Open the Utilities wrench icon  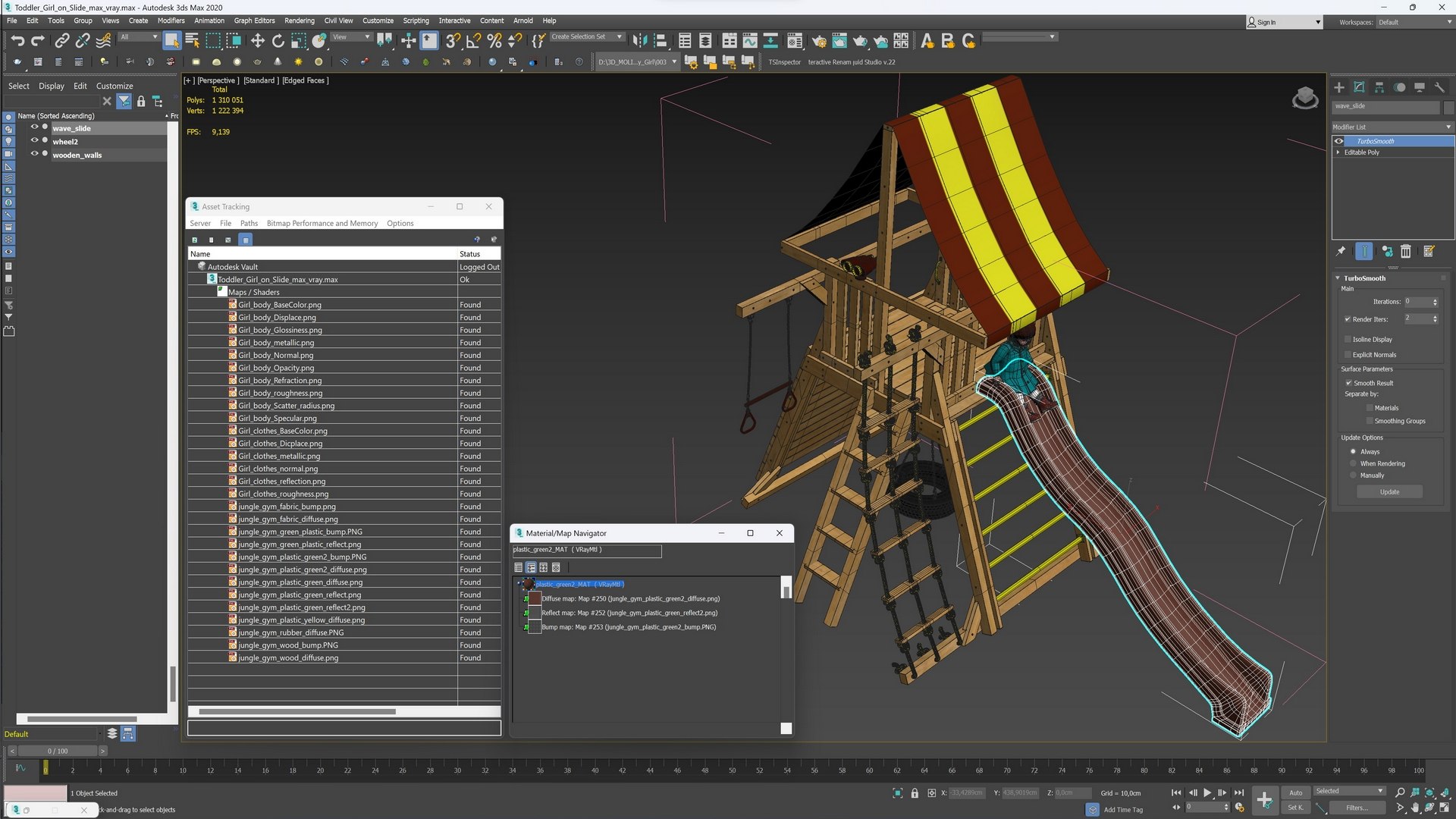click(x=1439, y=87)
